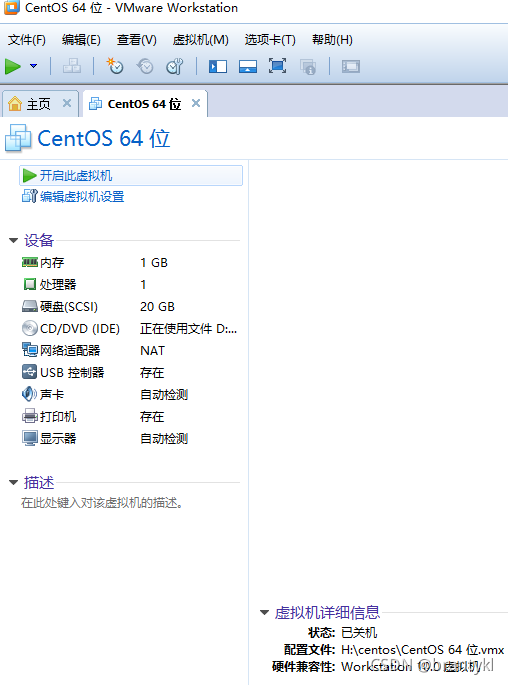The image size is (508, 685).
Task: Click the 20 GB disk value
Action: [157, 307]
